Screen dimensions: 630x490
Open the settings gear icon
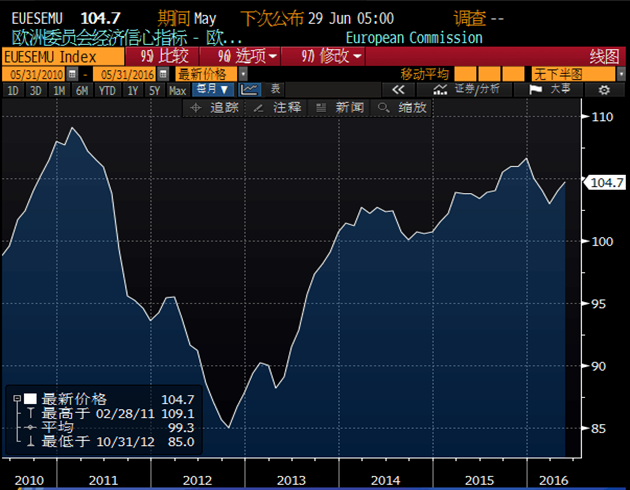pyautogui.click(x=603, y=90)
